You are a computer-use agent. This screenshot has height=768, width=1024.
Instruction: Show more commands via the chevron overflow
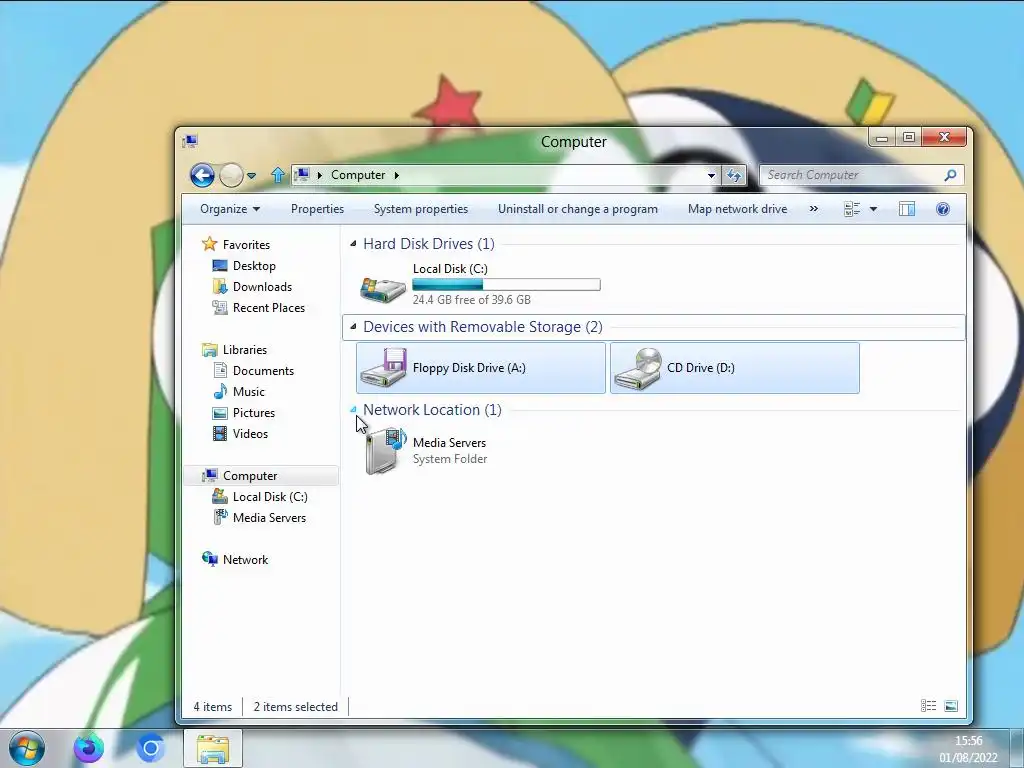[814, 209]
